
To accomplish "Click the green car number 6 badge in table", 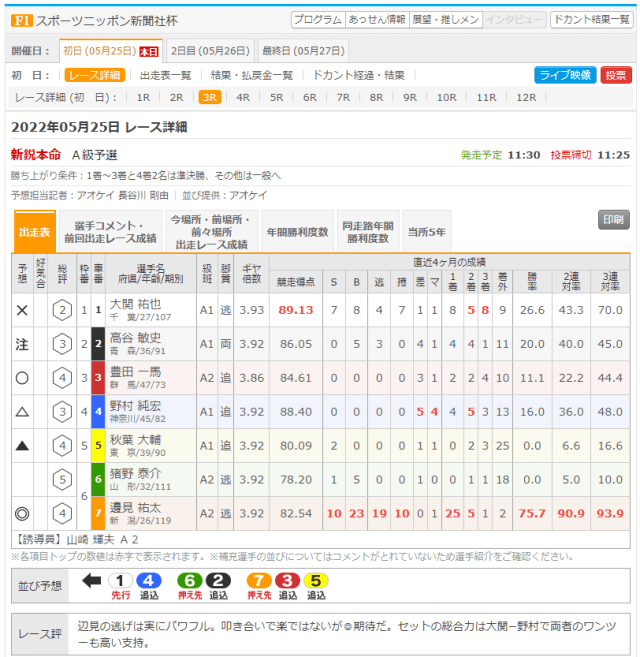I will [x=98, y=480].
